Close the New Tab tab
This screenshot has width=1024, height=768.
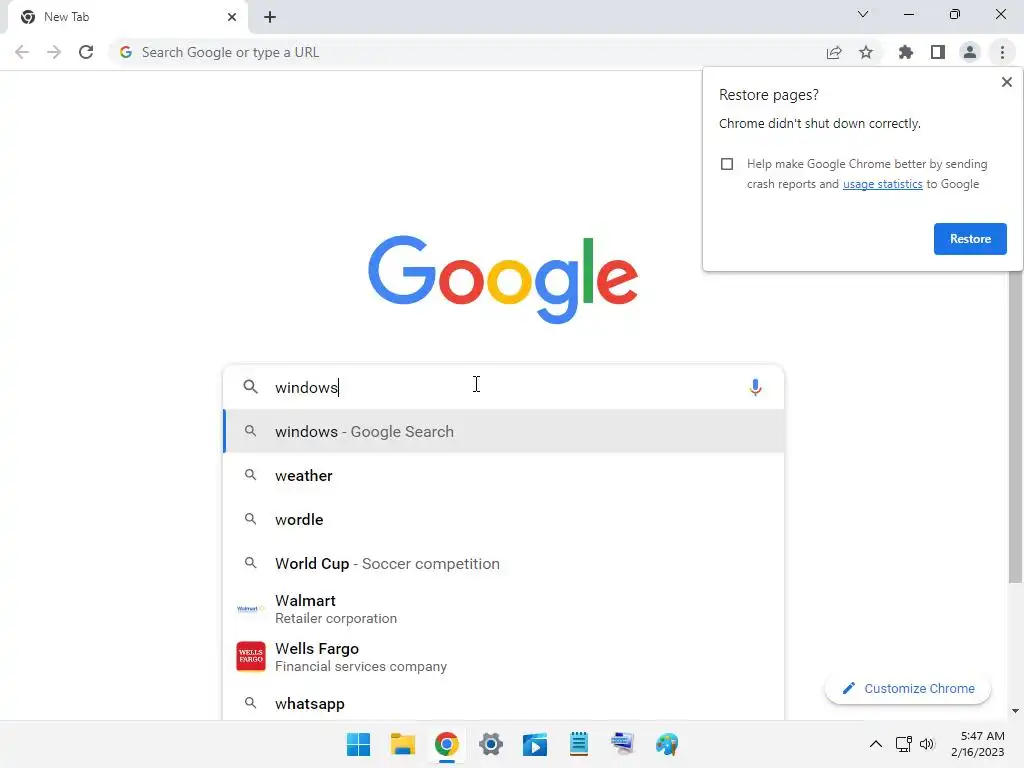click(x=232, y=17)
